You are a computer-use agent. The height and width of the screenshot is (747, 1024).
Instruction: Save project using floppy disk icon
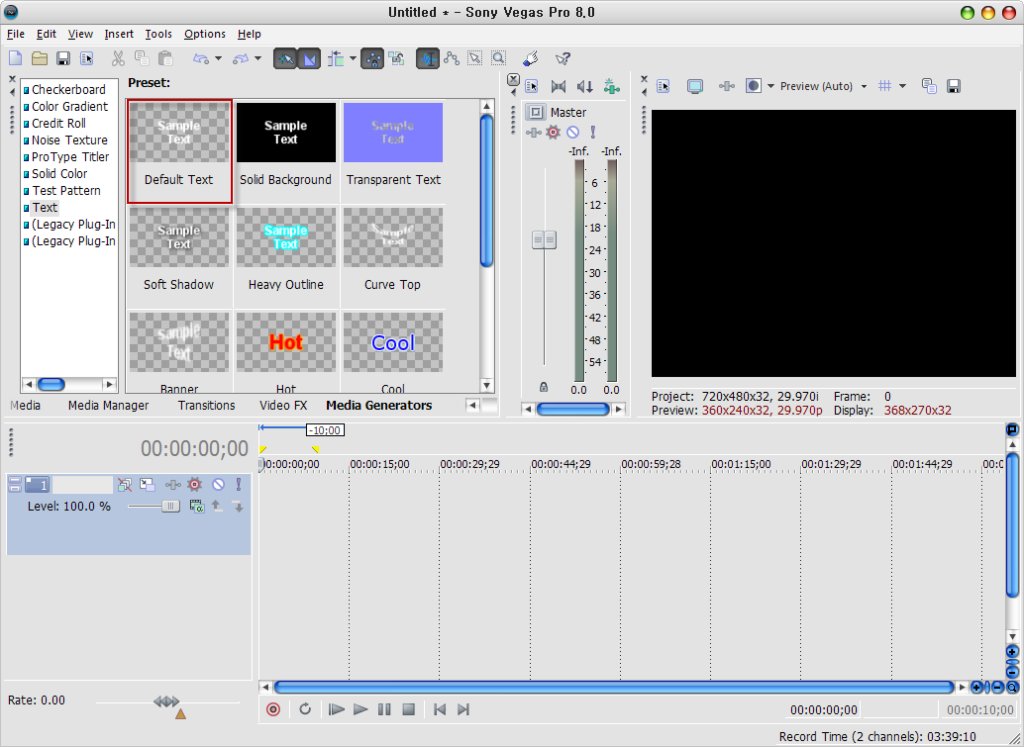coord(63,58)
